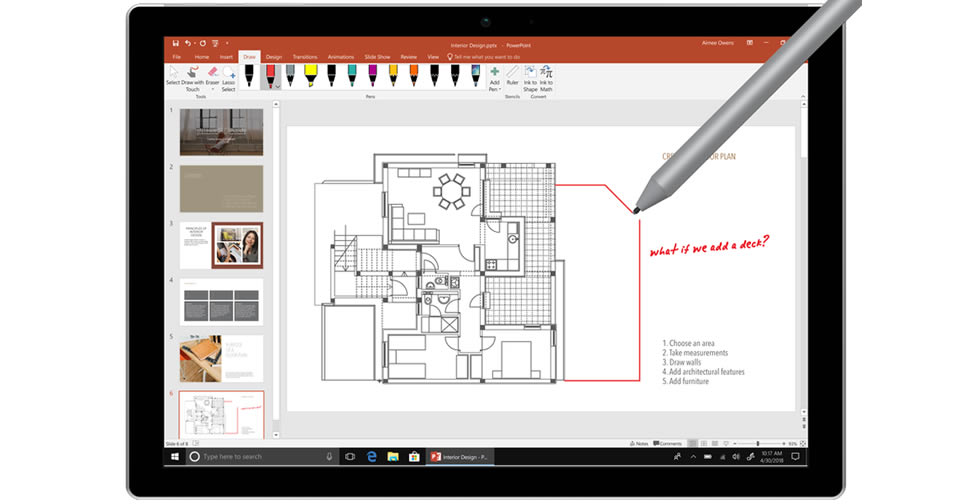The image size is (968, 504).
Task: Choose the galaxy-patterned pen
Action: click(x=476, y=75)
